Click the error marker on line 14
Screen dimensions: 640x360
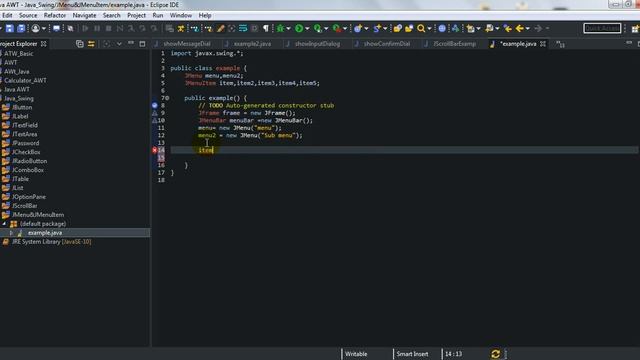coord(155,150)
